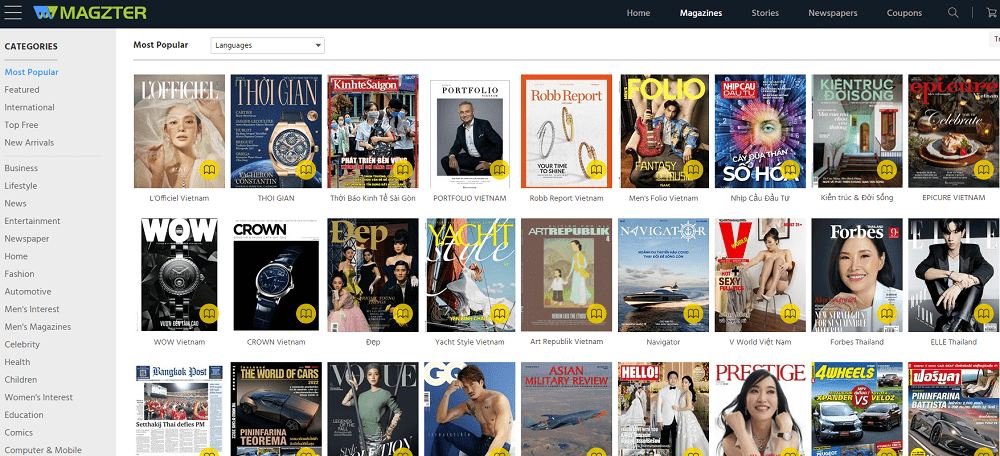The image size is (1000, 456).
Task: Select Newspaper category in sidebar
Action: pyautogui.click(x=27, y=239)
